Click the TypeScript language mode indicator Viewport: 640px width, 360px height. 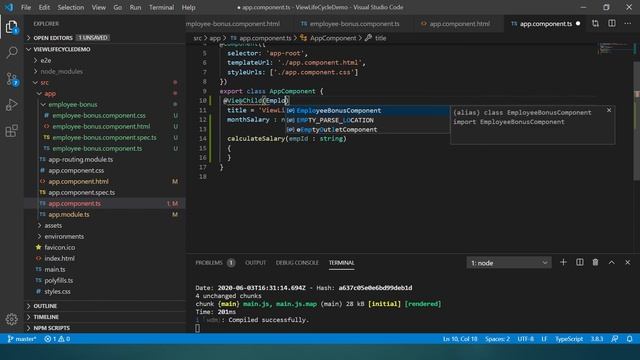click(x=569, y=339)
